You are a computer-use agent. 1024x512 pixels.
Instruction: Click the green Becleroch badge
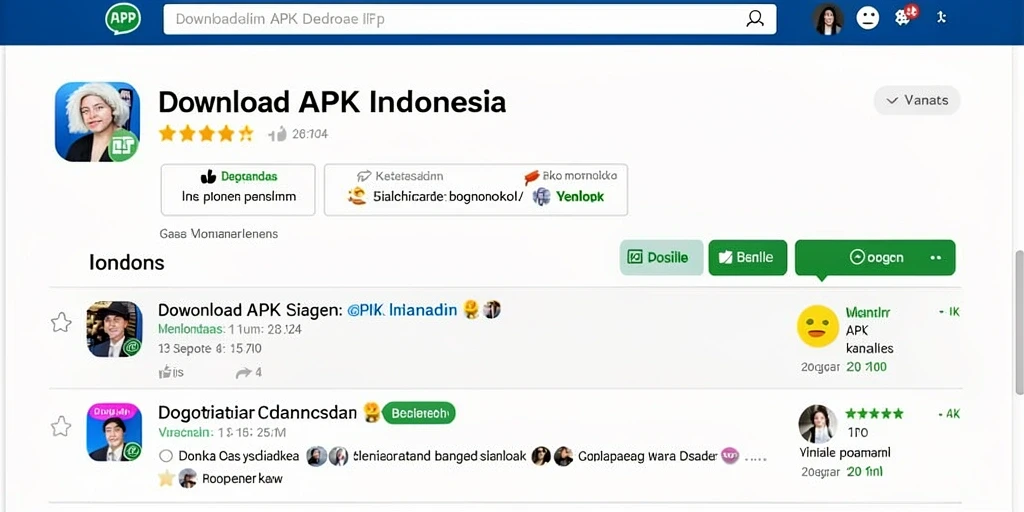point(419,413)
